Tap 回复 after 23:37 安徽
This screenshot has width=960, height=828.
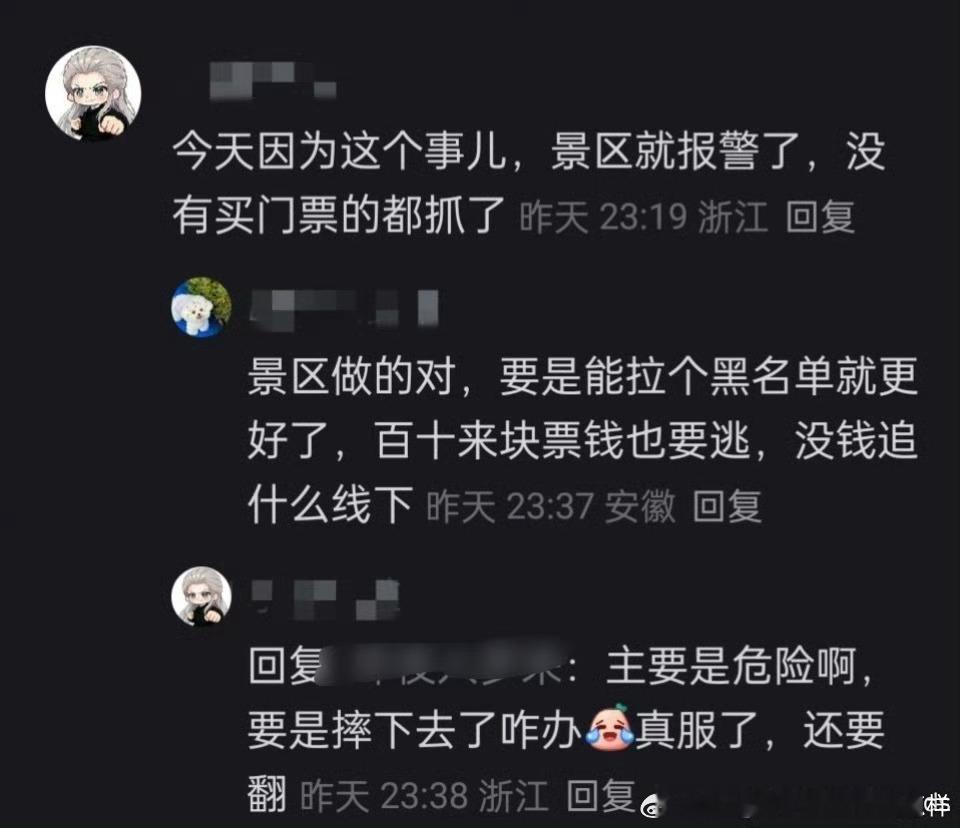[x=727, y=506]
